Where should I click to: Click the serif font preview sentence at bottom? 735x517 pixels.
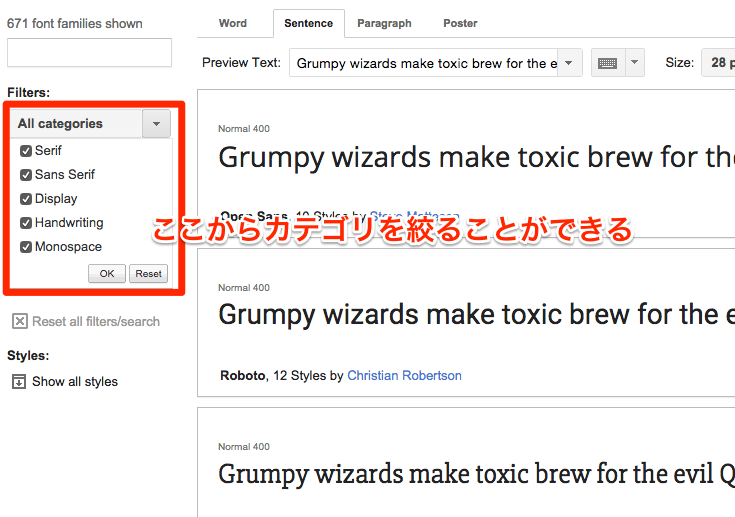click(x=477, y=474)
